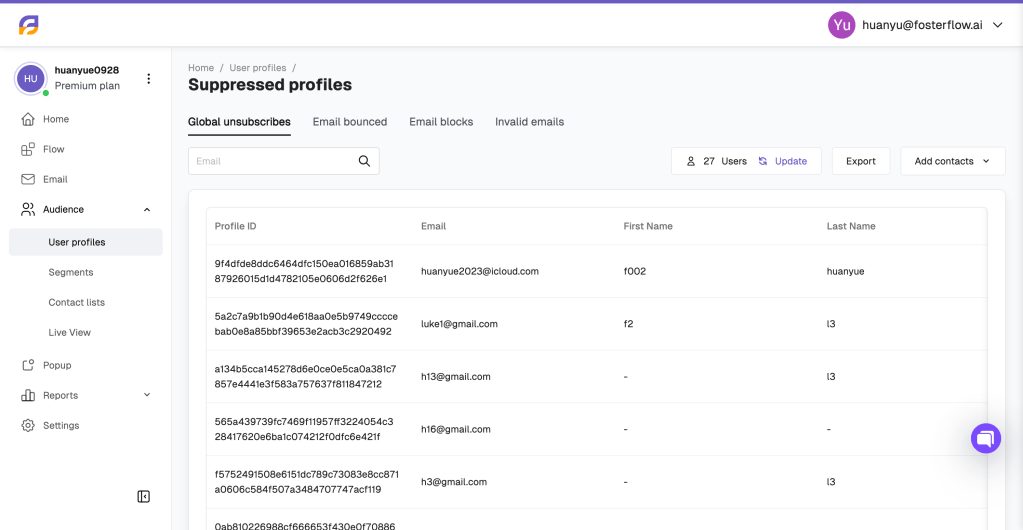Click the huanyu@fosterflow.ai account label

click(x=922, y=25)
